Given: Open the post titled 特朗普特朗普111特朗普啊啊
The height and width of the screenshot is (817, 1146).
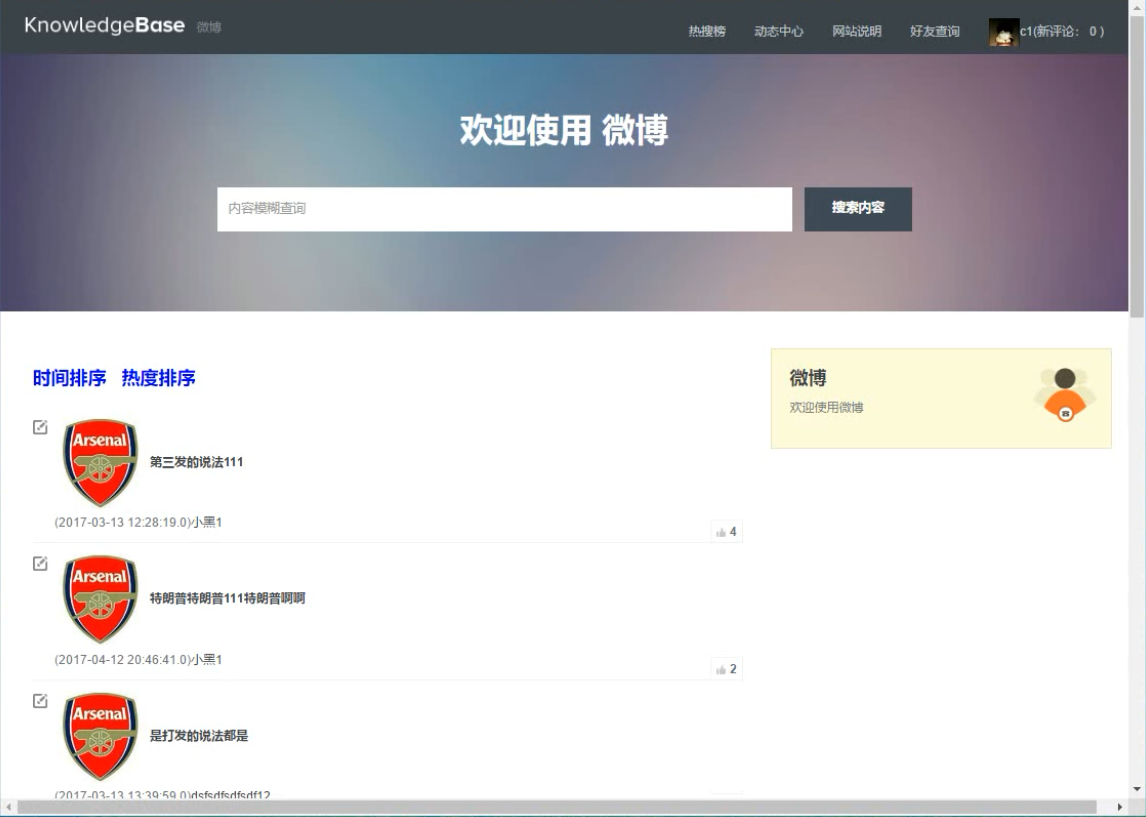Looking at the screenshot, I should pos(227,598).
